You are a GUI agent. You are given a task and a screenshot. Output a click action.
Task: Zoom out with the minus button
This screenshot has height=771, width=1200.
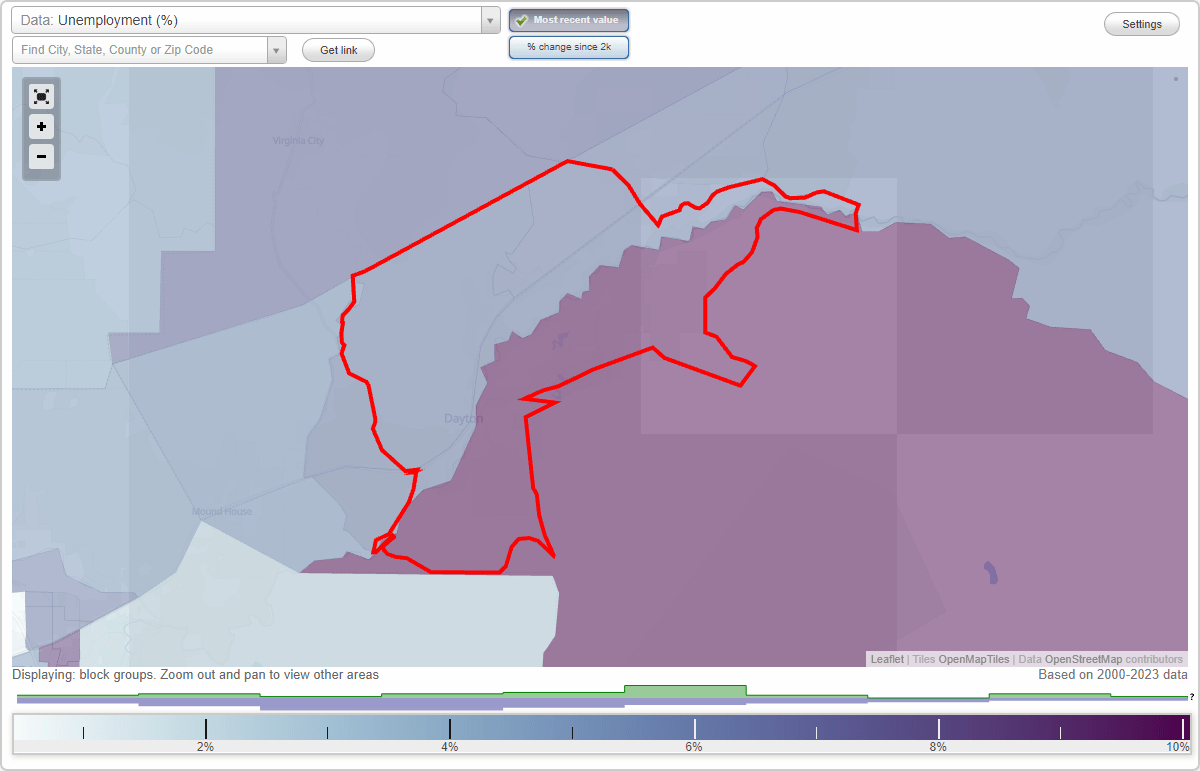click(41, 156)
